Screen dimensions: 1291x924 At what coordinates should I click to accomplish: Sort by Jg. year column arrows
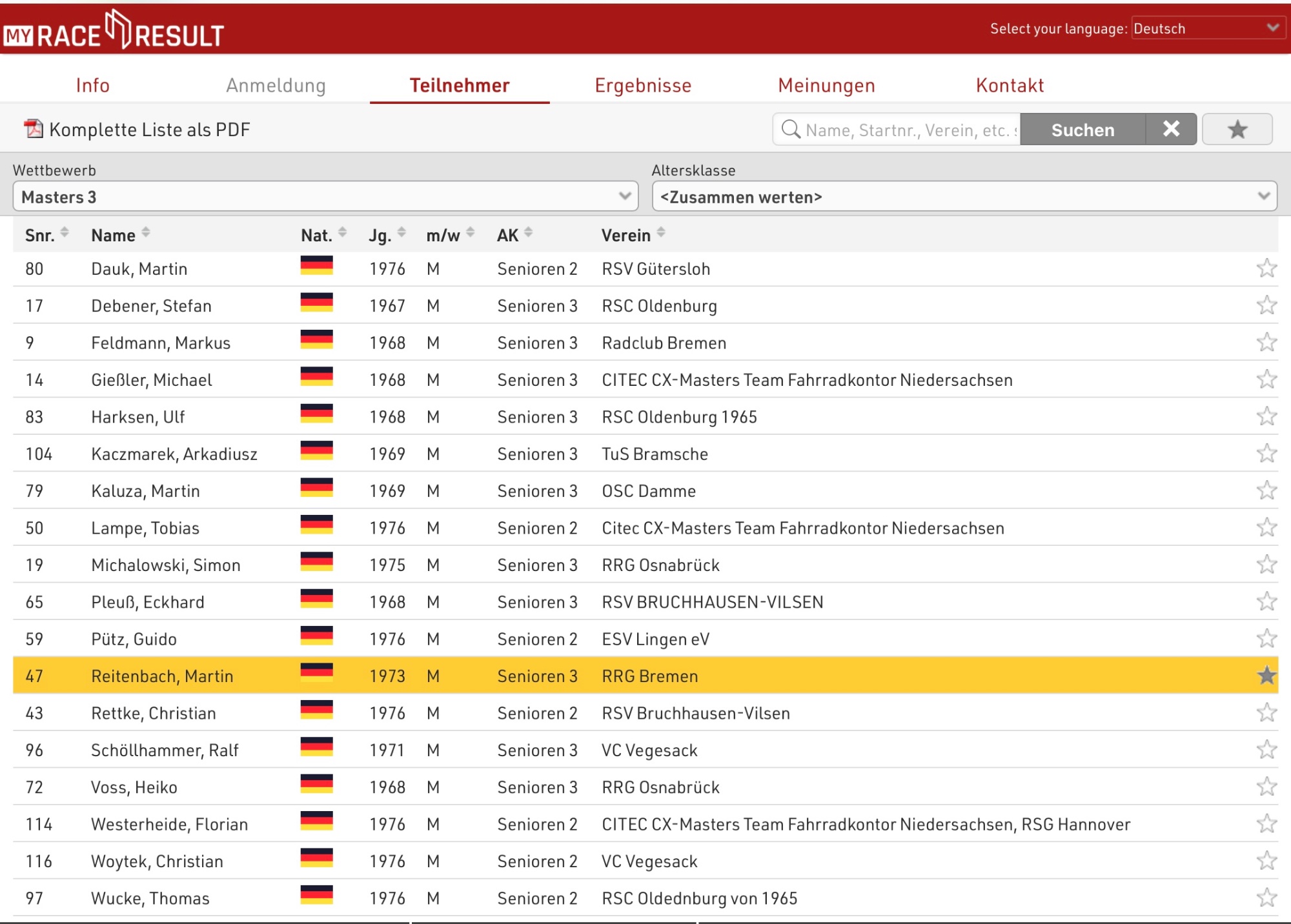(x=402, y=232)
